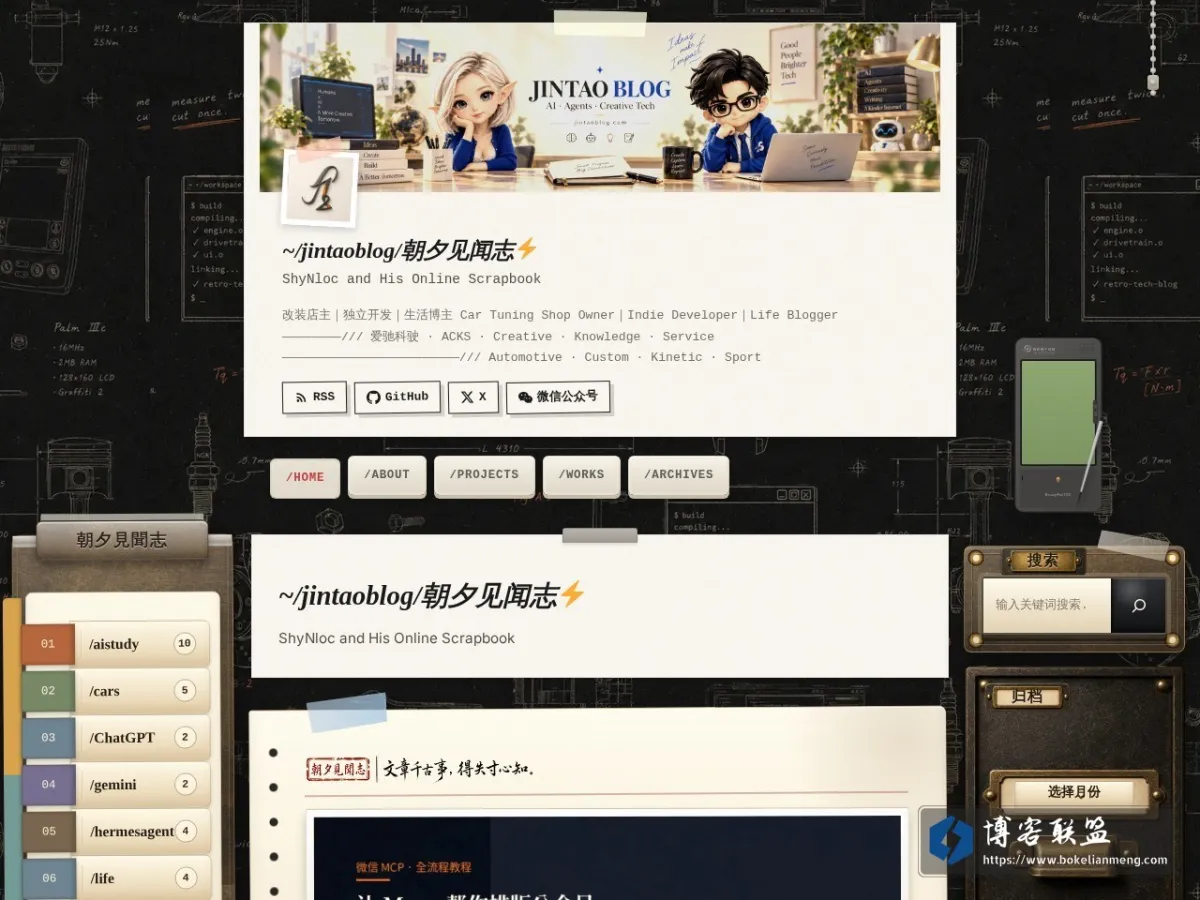Click the "Car Tuning Shop Owner" description text
This screenshot has height=900, width=1200.
[x=537, y=315]
